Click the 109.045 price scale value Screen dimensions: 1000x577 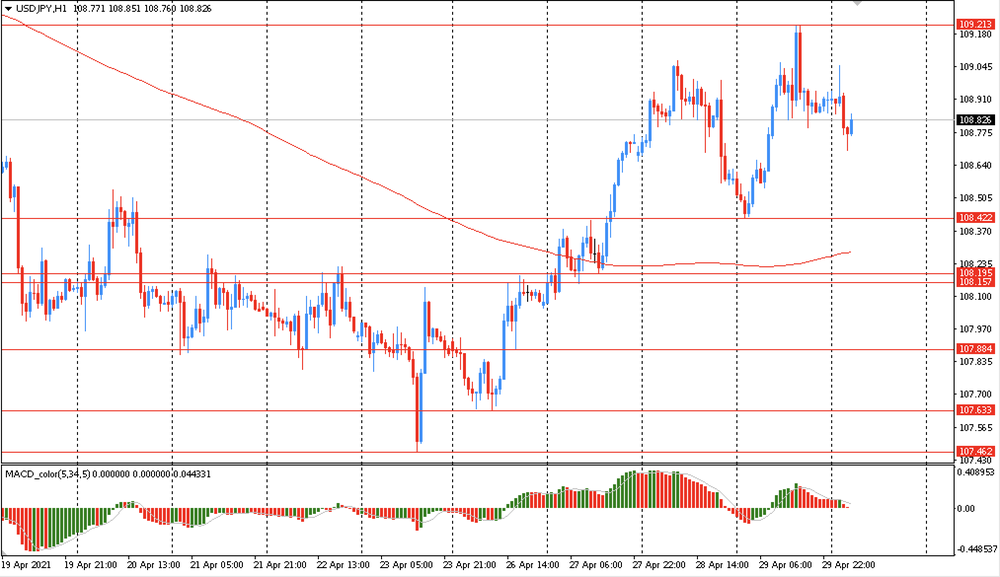[x=976, y=67]
